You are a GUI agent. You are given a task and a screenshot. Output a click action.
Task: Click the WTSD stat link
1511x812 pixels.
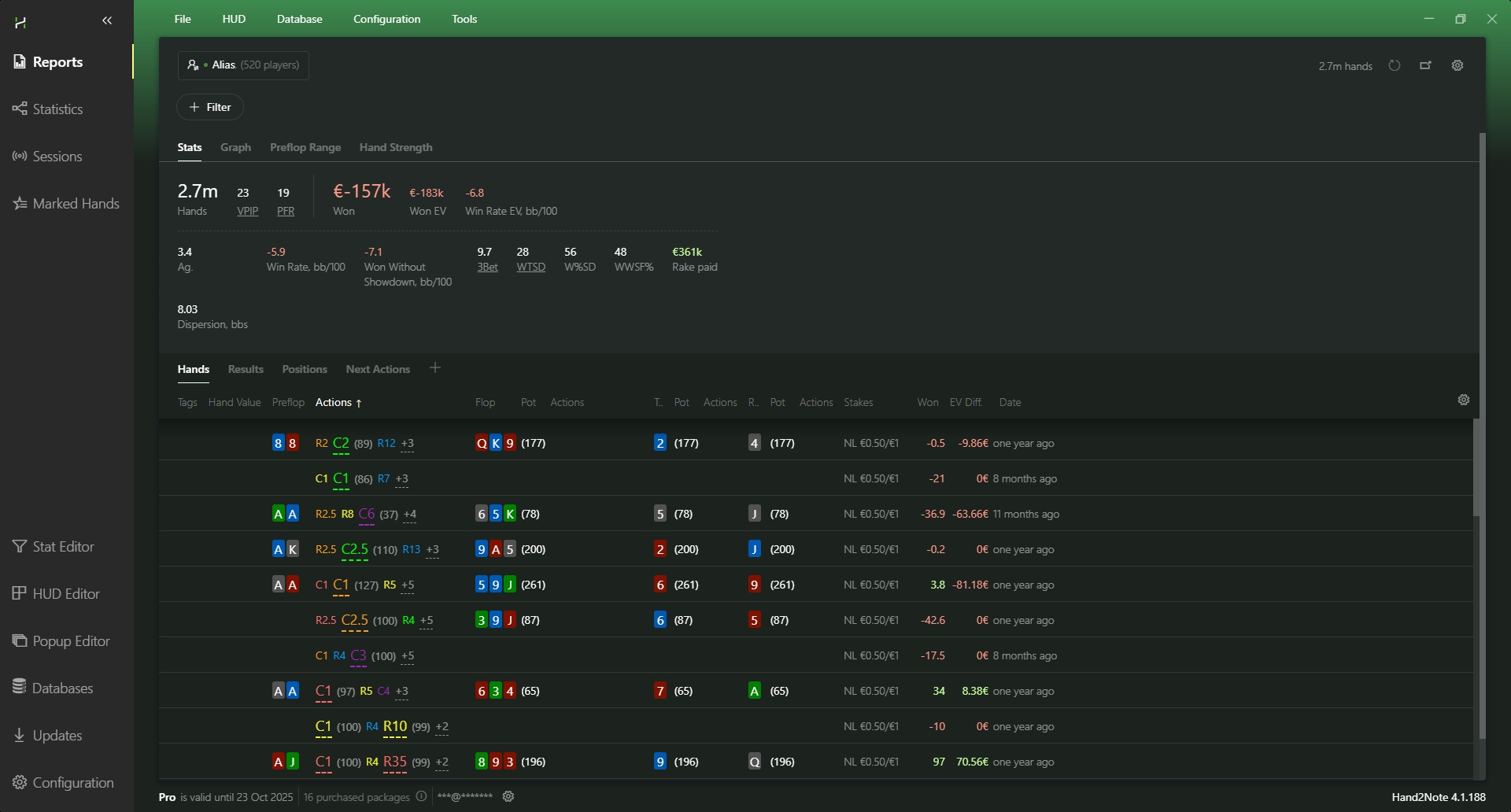pyautogui.click(x=530, y=268)
